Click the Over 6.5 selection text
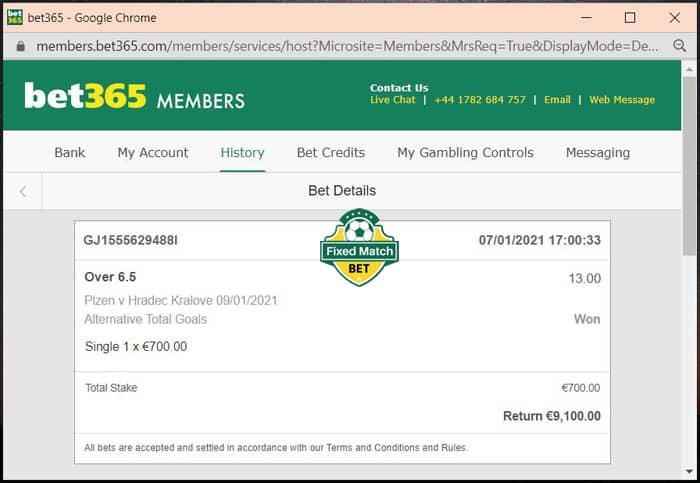 (110, 277)
